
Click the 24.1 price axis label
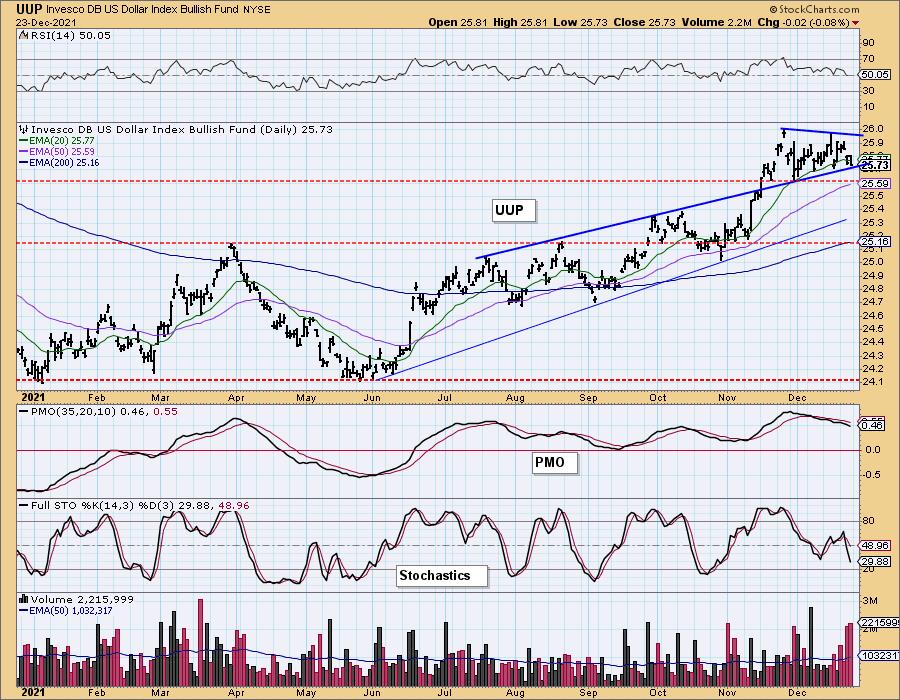click(872, 382)
